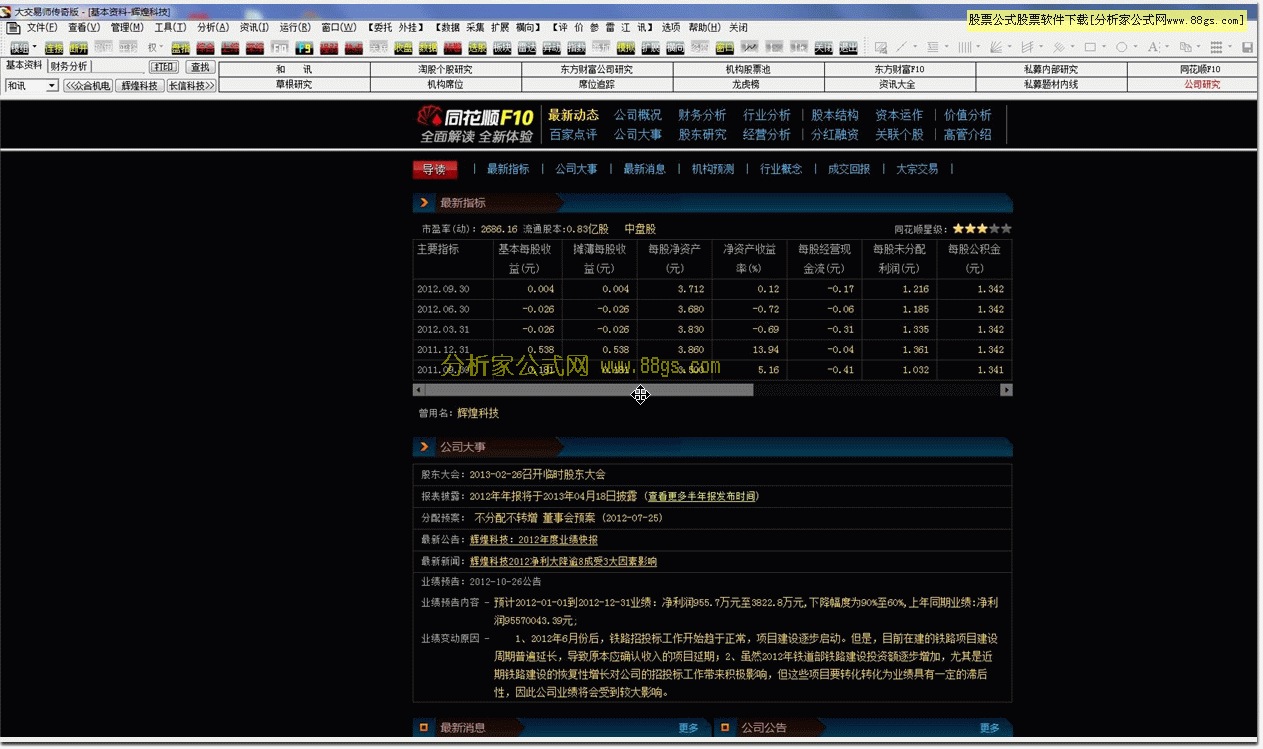Click the red 导读 button
The height and width of the screenshot is (749, 1263).
click(x=435, y=170)
